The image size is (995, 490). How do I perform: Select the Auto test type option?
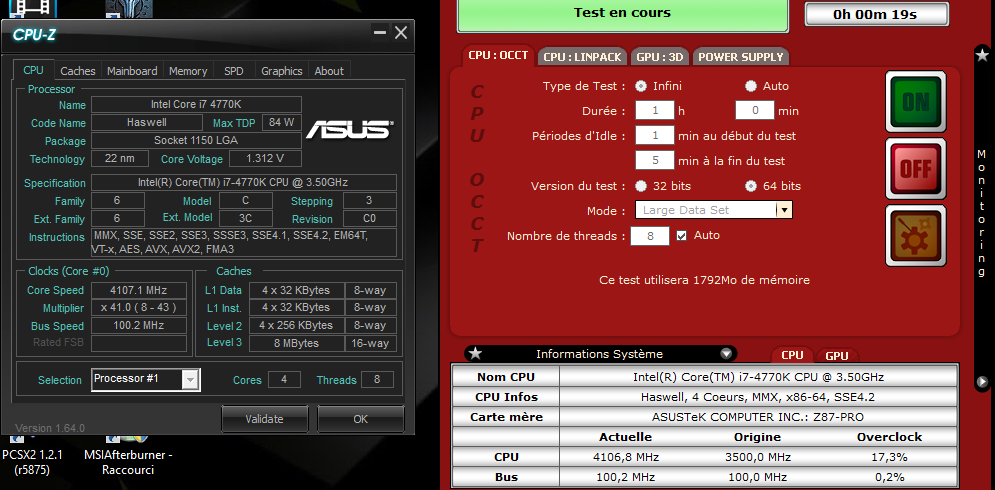751,86
